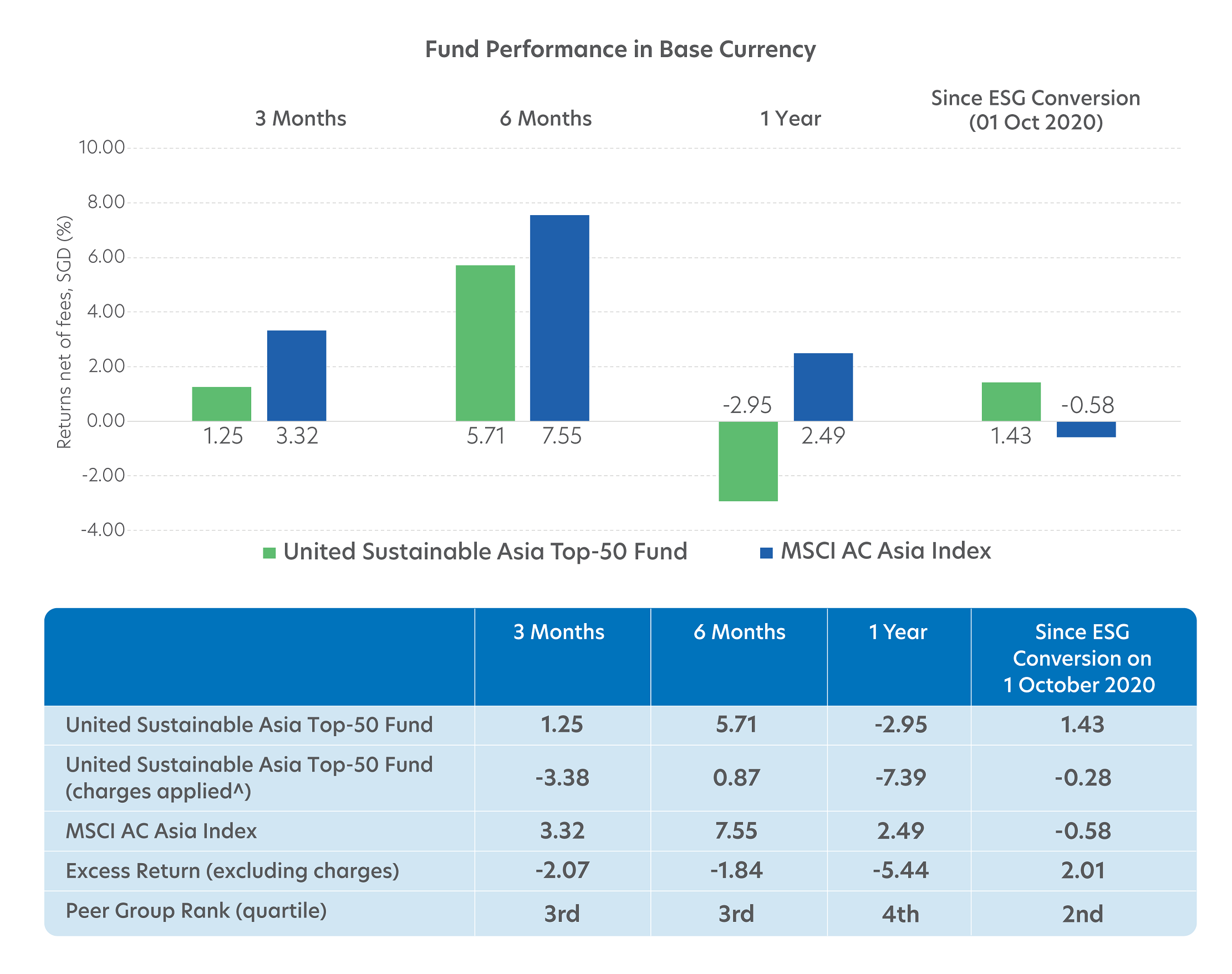Select the '3 Months' chart category label
Image resolution: width=1232 pixels, height=974 pixels.
[x=301, y=119]
